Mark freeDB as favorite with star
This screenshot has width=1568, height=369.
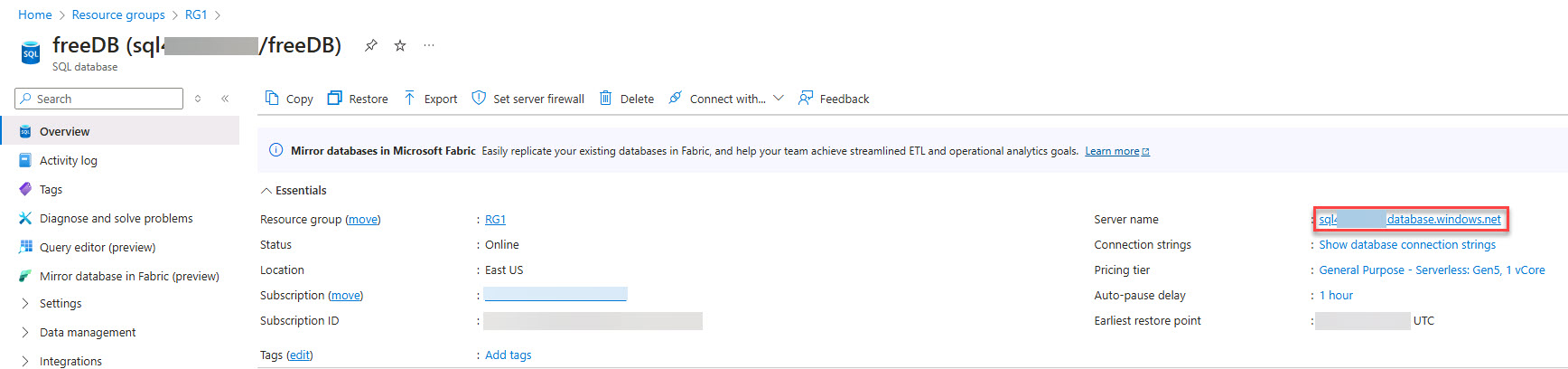[x=400, y=45]
